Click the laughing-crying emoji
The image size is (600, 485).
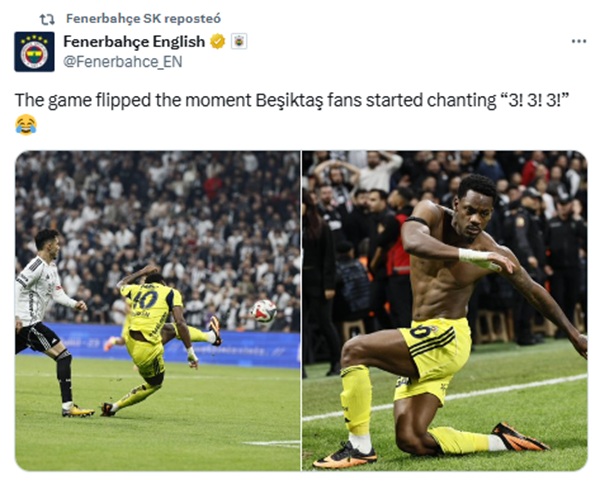tap(26, 125)
